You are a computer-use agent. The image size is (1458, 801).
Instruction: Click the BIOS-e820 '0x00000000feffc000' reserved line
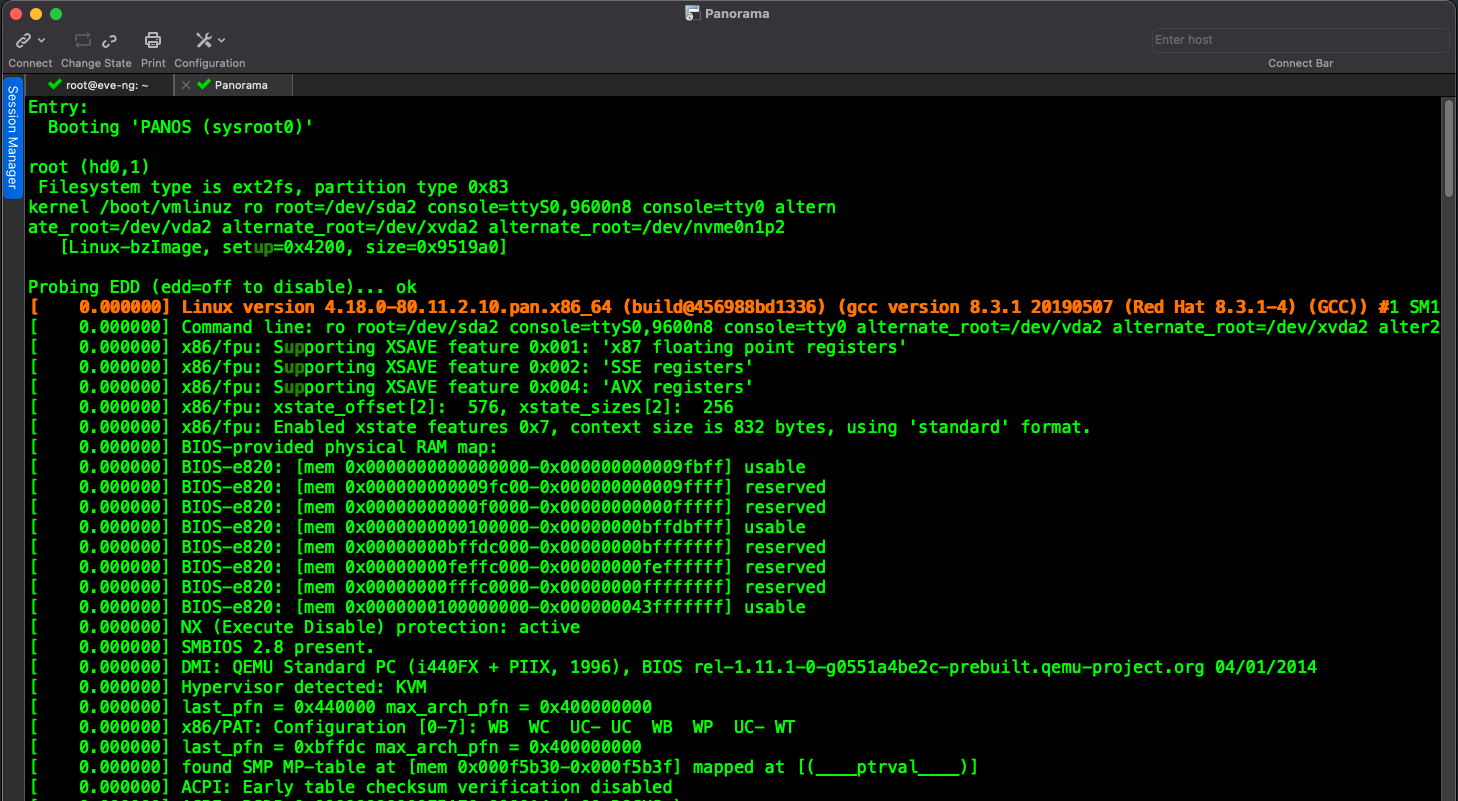tap(427, 567)
